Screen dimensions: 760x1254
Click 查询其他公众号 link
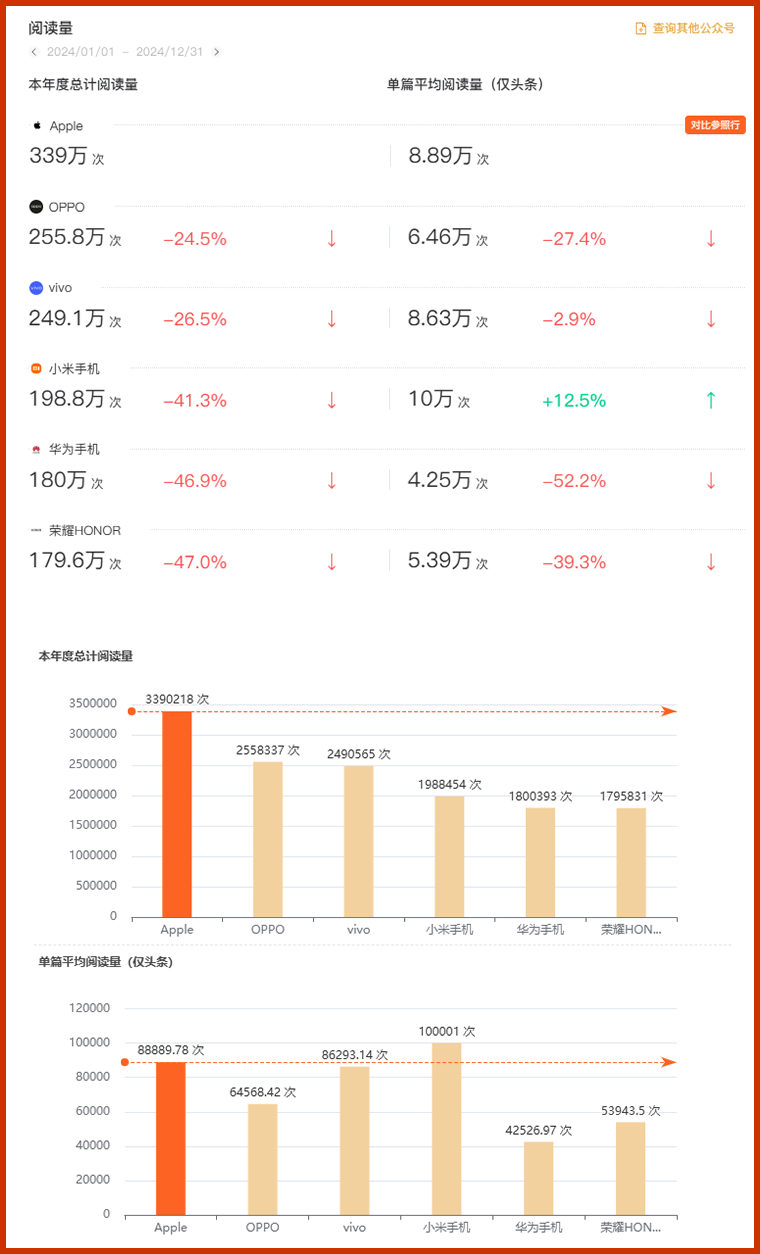pos(693,29)
